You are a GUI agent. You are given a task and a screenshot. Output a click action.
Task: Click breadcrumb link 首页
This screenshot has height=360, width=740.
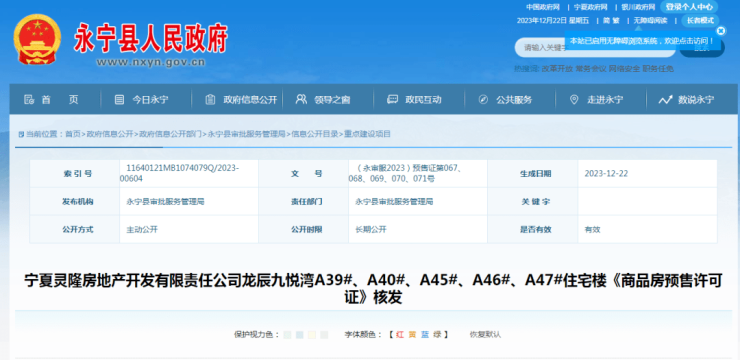pyautogui.click(x=72, y=134)
